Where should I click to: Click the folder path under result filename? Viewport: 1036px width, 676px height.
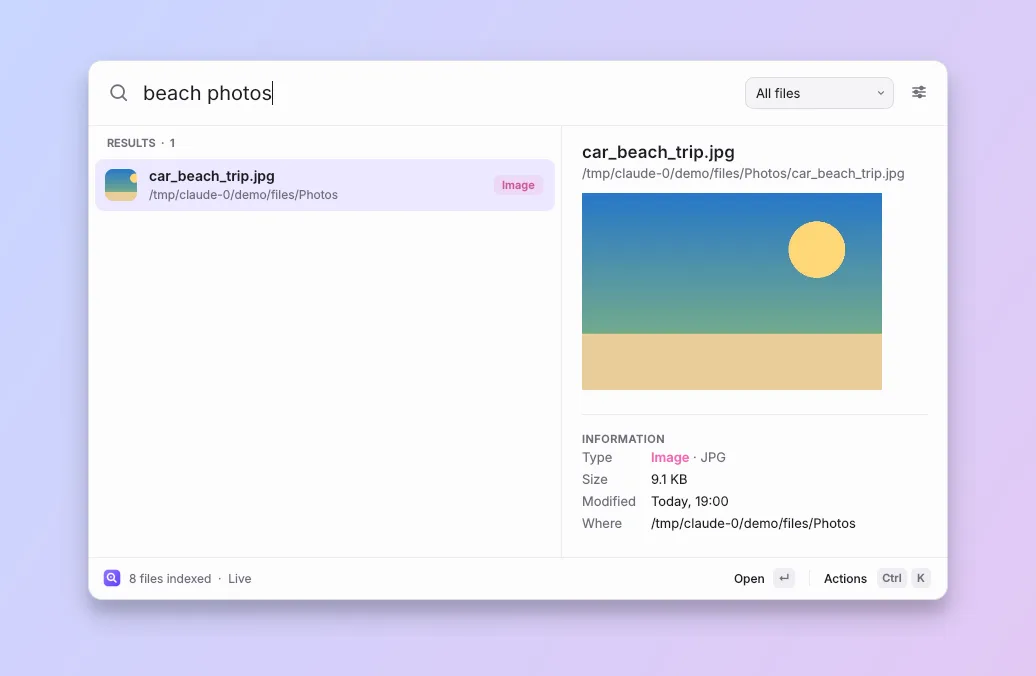tap(243, 195)
